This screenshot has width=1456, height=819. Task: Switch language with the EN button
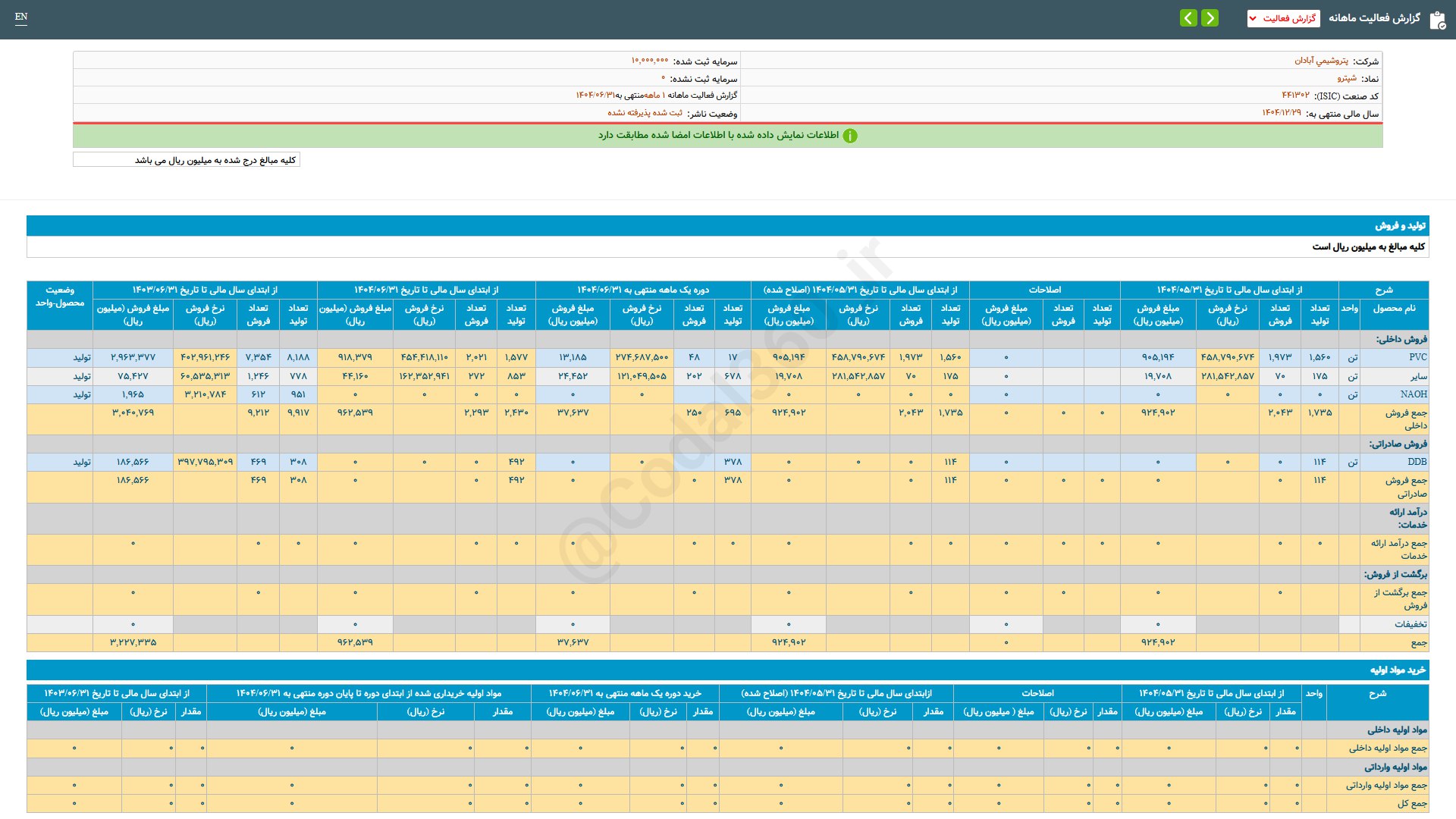(21, 17)
